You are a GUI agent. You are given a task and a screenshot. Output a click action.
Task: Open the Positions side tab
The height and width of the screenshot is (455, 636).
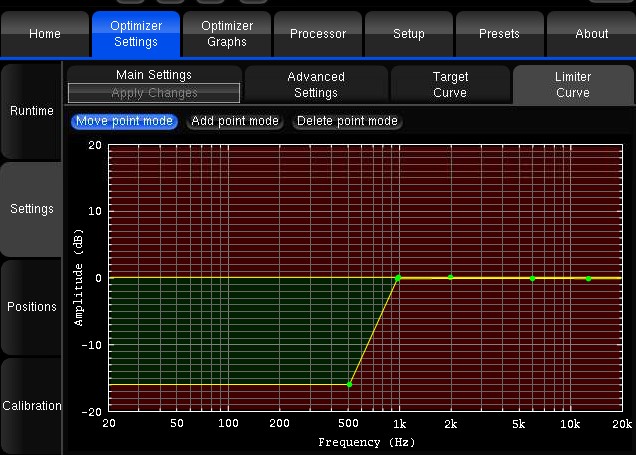click(32, 307)
